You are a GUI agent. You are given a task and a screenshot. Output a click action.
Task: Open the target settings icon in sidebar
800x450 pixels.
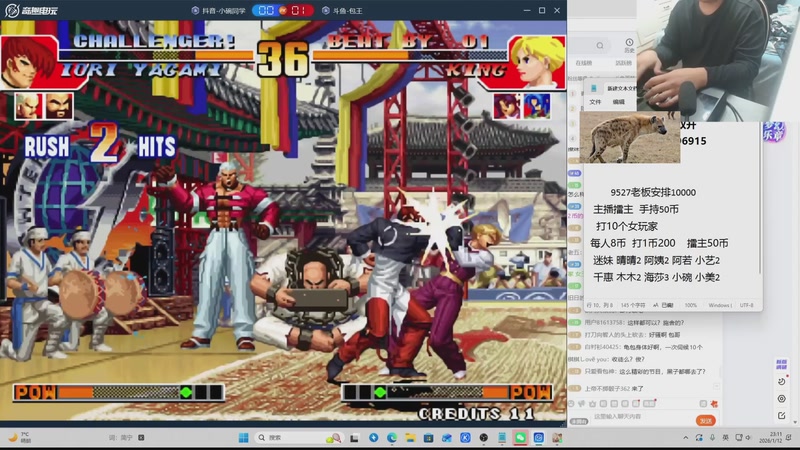[x=782, y=398]
